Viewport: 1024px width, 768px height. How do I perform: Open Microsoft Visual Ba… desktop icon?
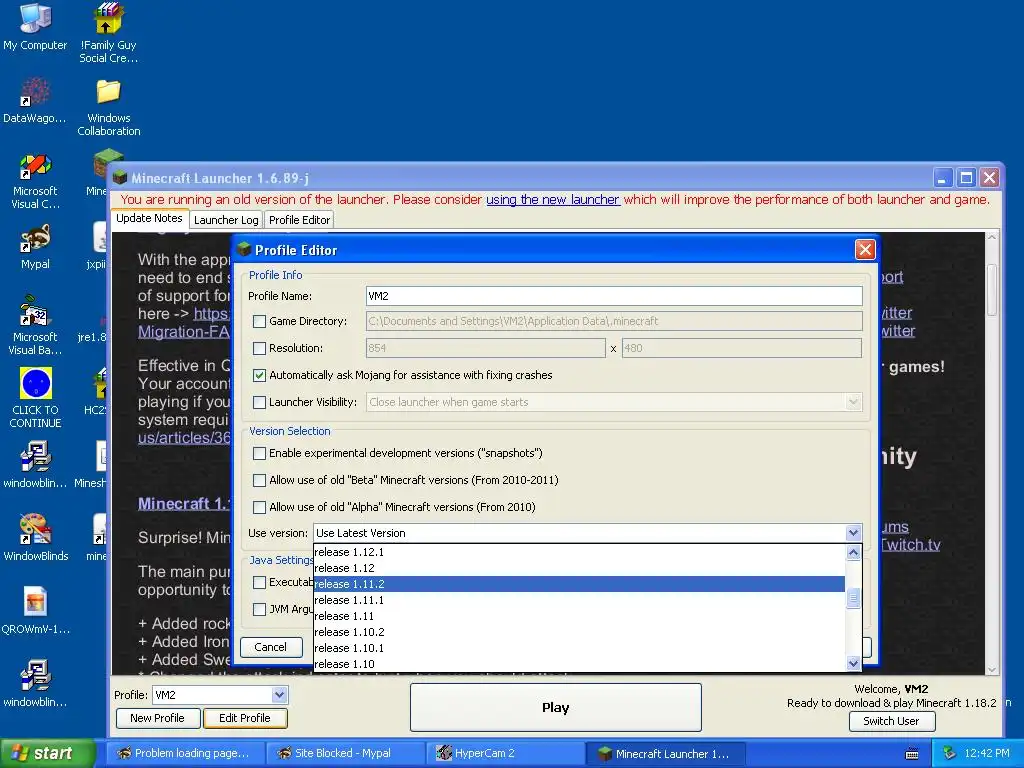35,325
